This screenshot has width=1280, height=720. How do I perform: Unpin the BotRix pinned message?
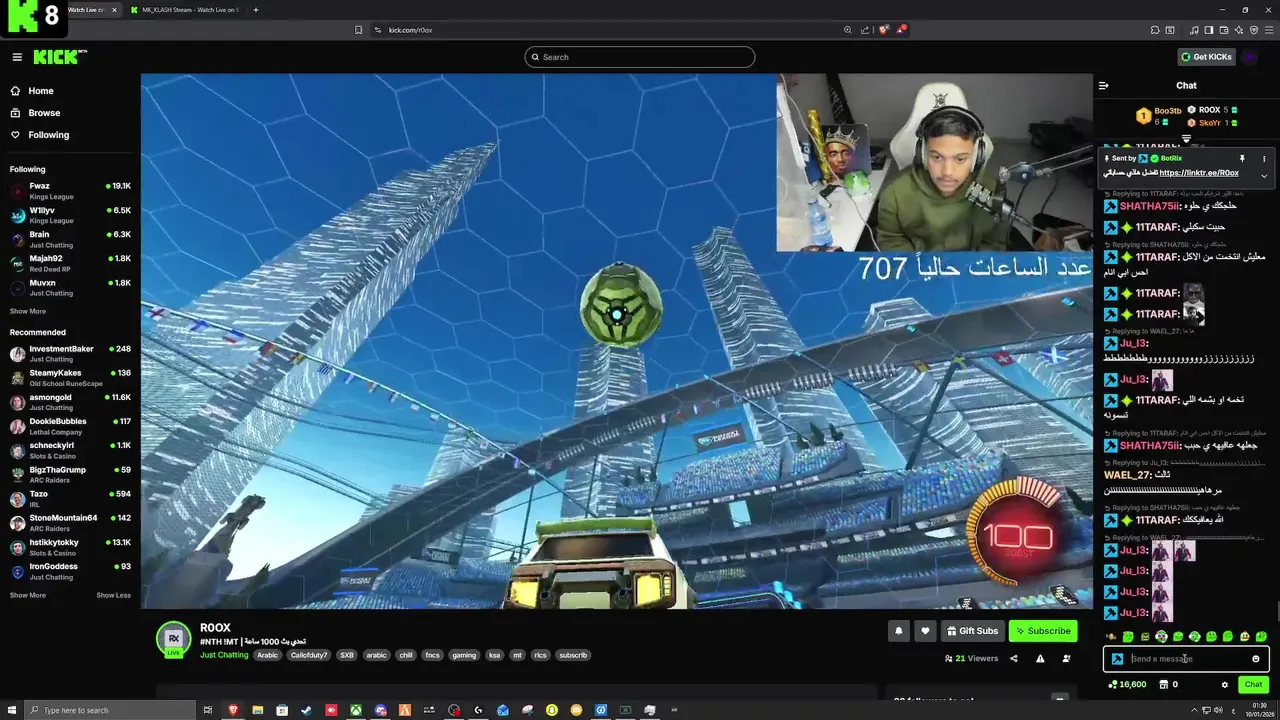[x=1242, y=158]
